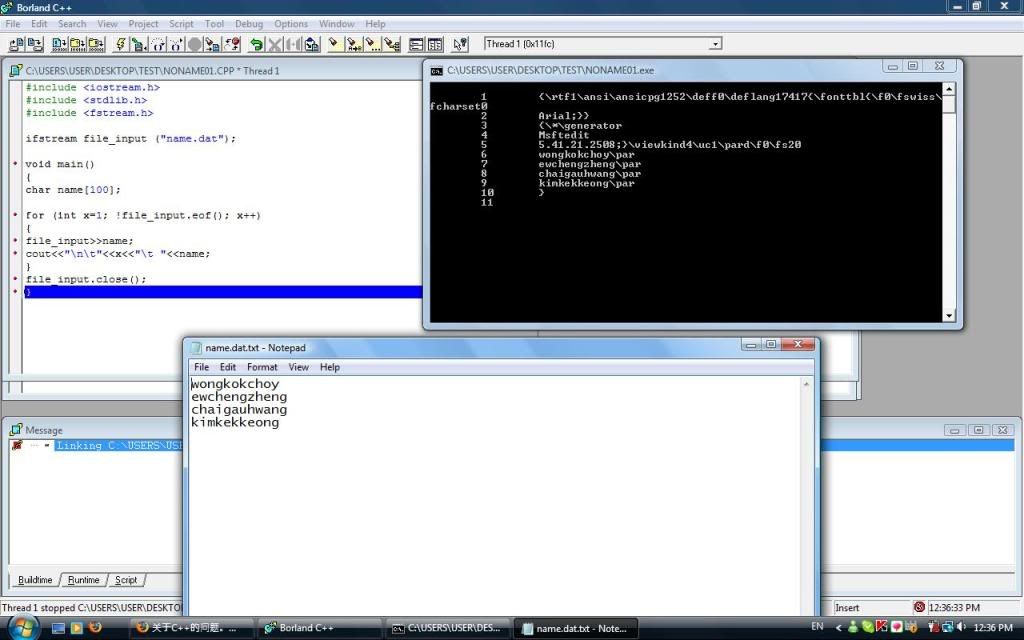Click the gray circle pause toolbar icon

tap(195, 44)
